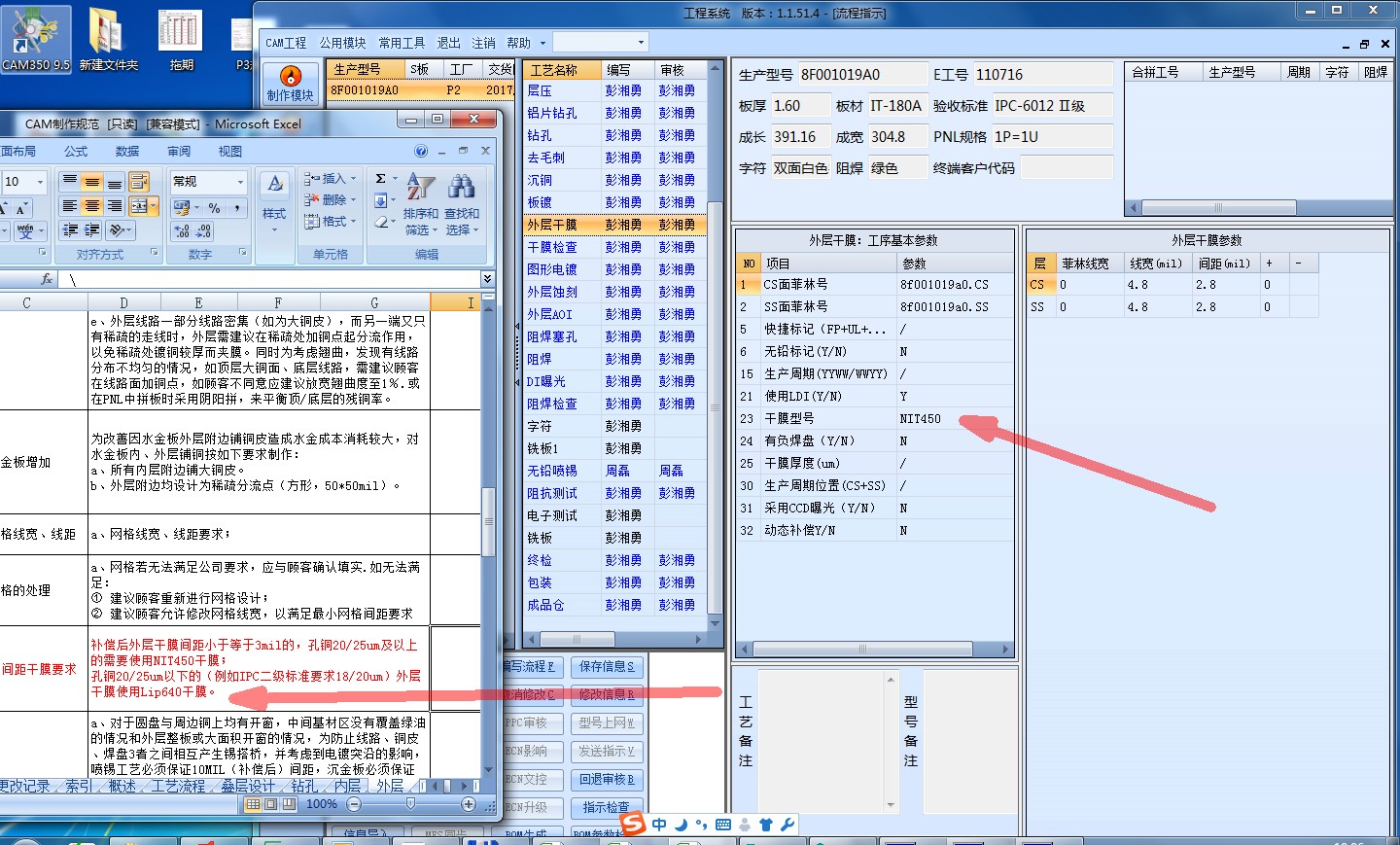Click Excel help question-mark icon
The width and height of the screenshot is (1400, 845).
coord(421,151)
